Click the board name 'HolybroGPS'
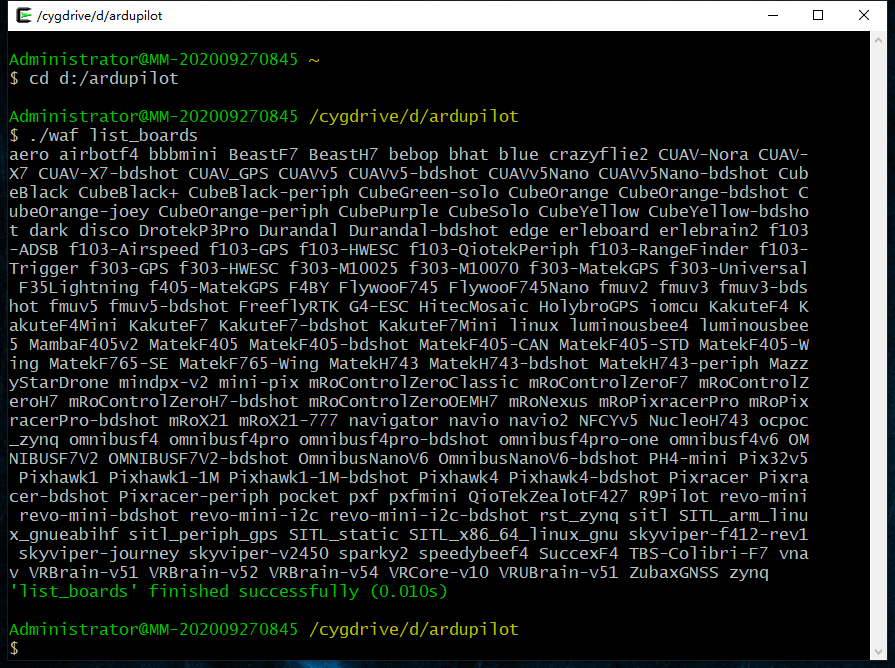The height and width of the screenshot is (668, 895). [588, 306]
